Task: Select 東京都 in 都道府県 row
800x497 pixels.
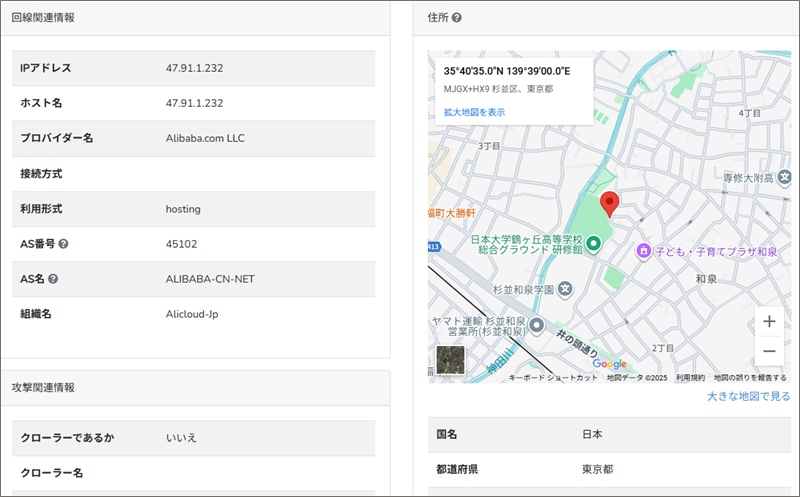Action: pos(598,469)
